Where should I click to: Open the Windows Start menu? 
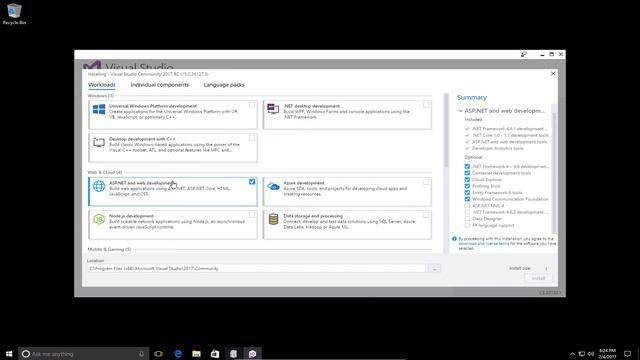(9, 353)
